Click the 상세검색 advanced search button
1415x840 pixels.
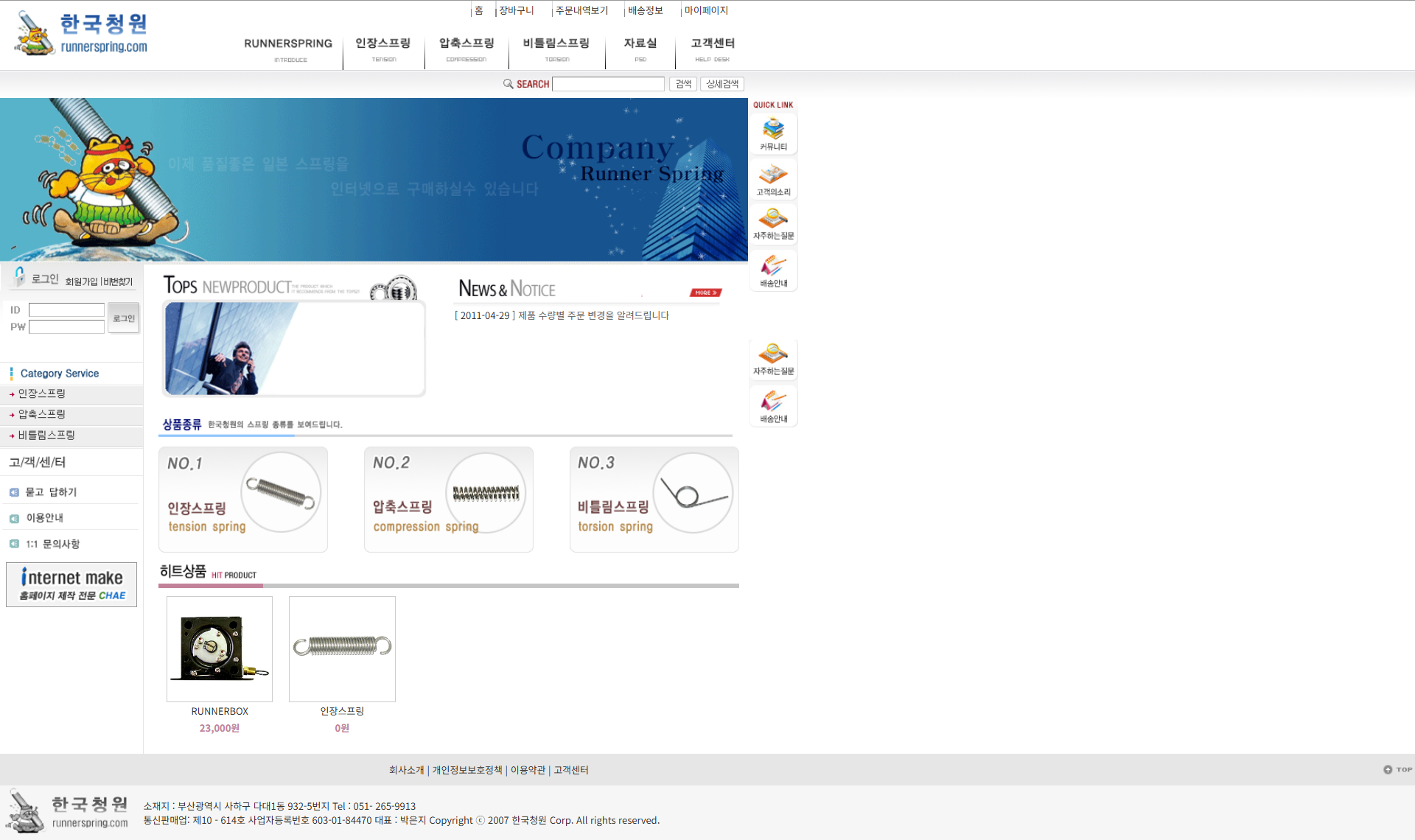[x=722, y=84]
